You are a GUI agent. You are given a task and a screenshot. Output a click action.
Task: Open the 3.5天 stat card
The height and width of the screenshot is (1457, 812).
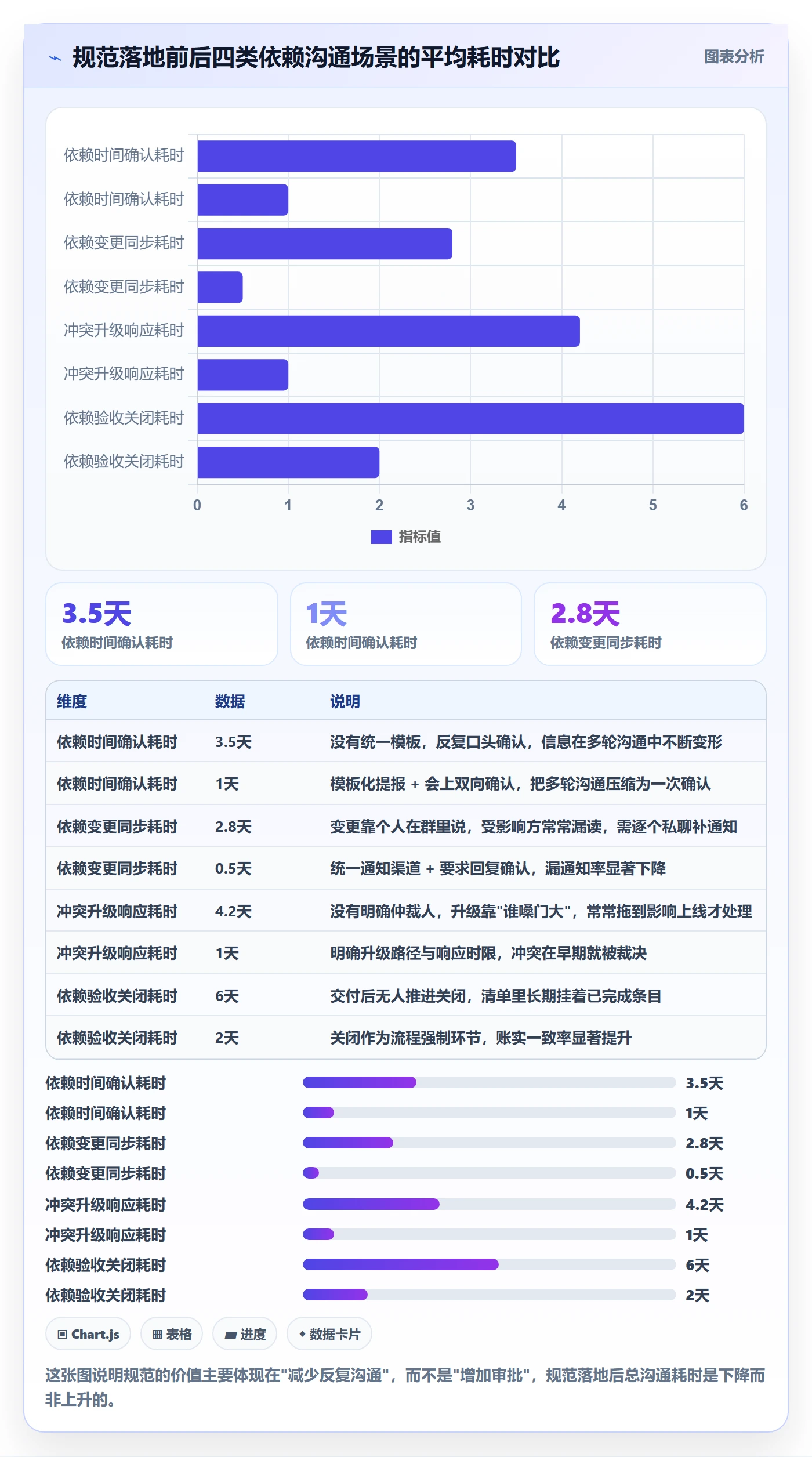[162, 624]
